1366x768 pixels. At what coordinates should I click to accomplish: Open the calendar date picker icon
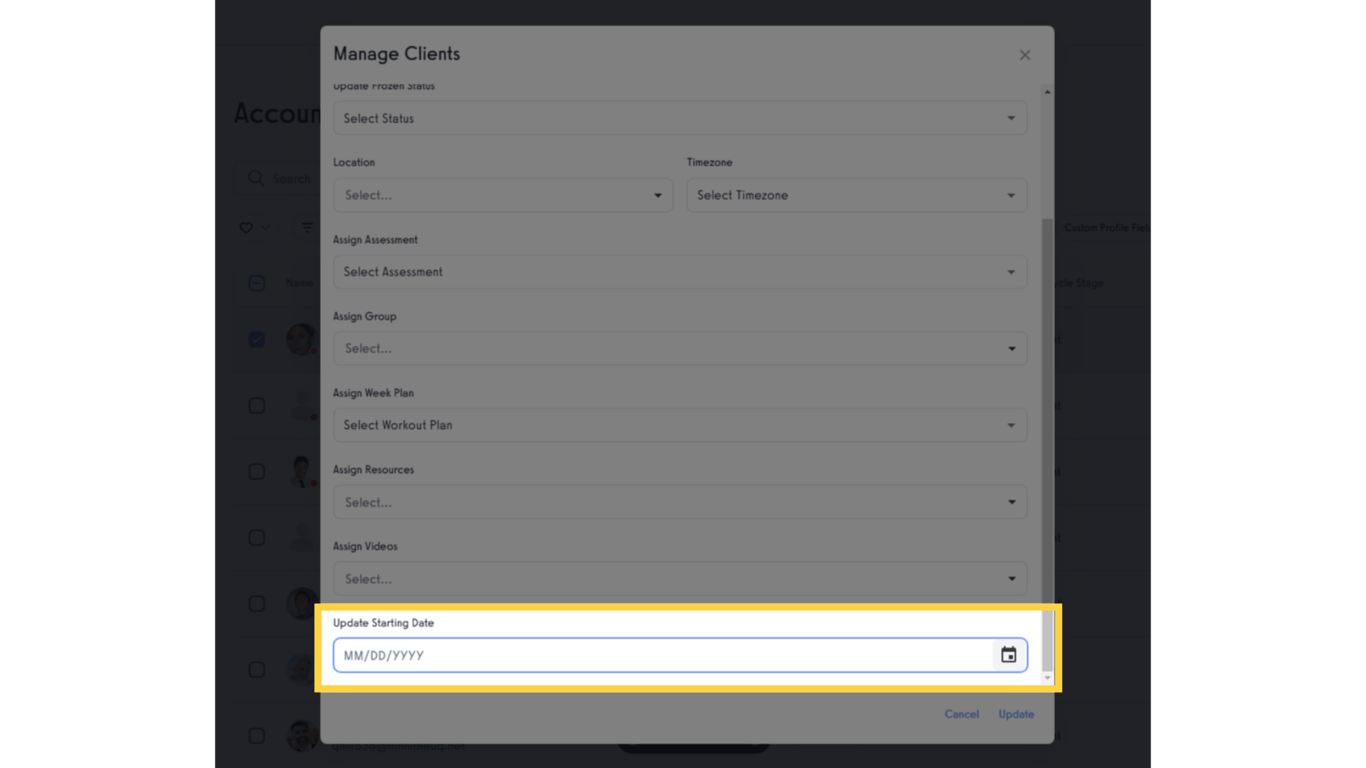1008,655
